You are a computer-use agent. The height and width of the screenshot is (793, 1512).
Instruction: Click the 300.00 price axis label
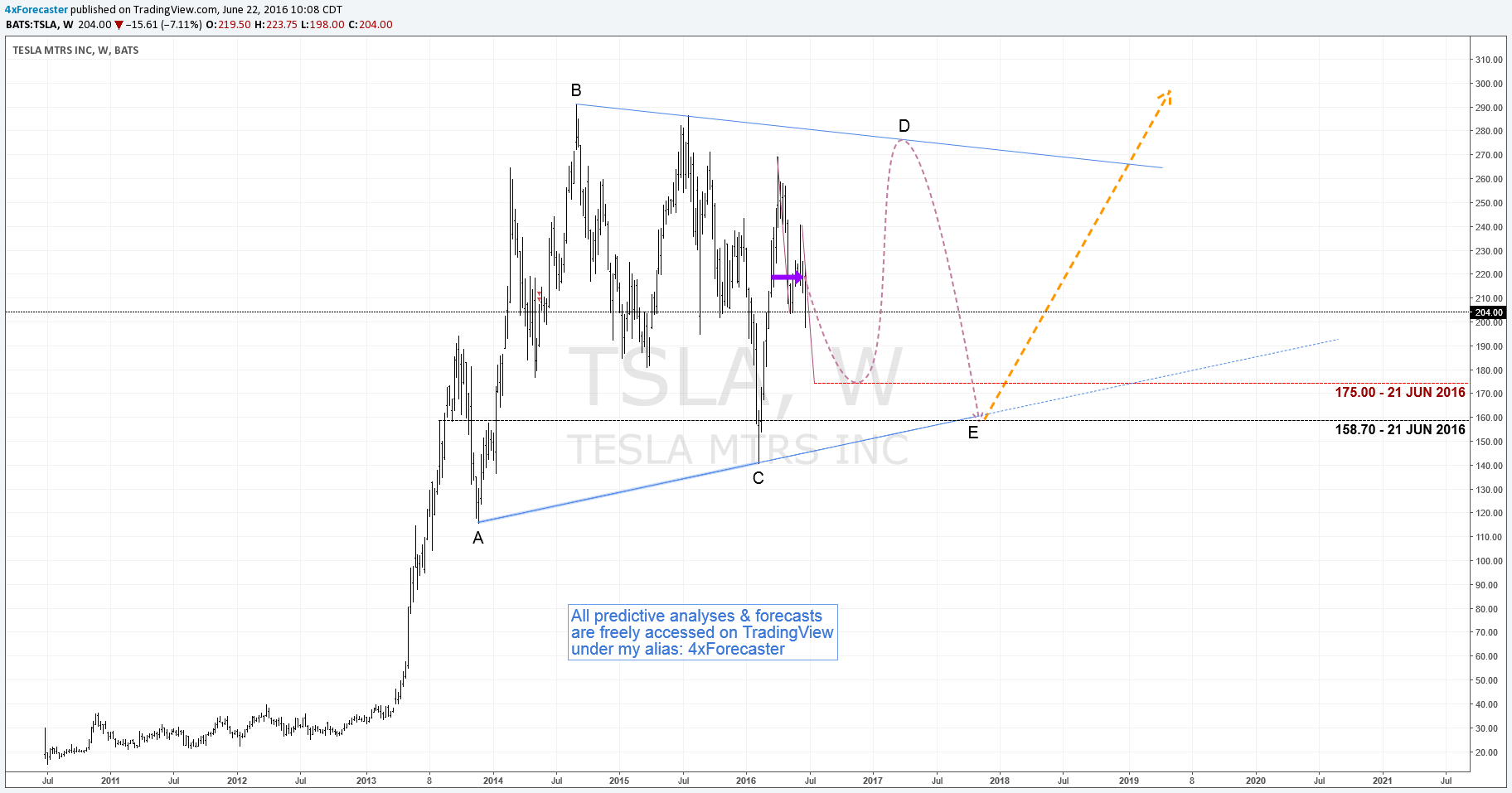tap(1489, 84)
